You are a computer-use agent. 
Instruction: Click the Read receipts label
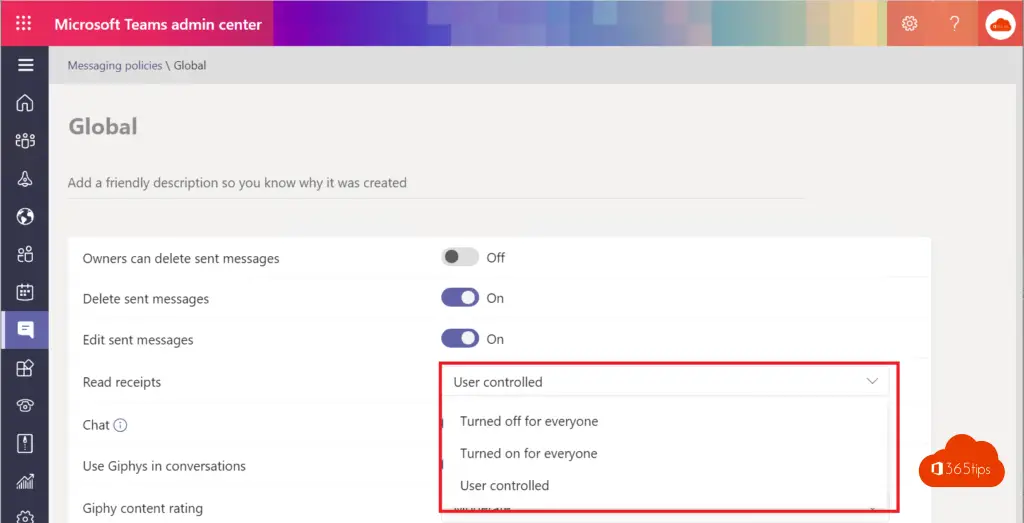tap(121, 382)
